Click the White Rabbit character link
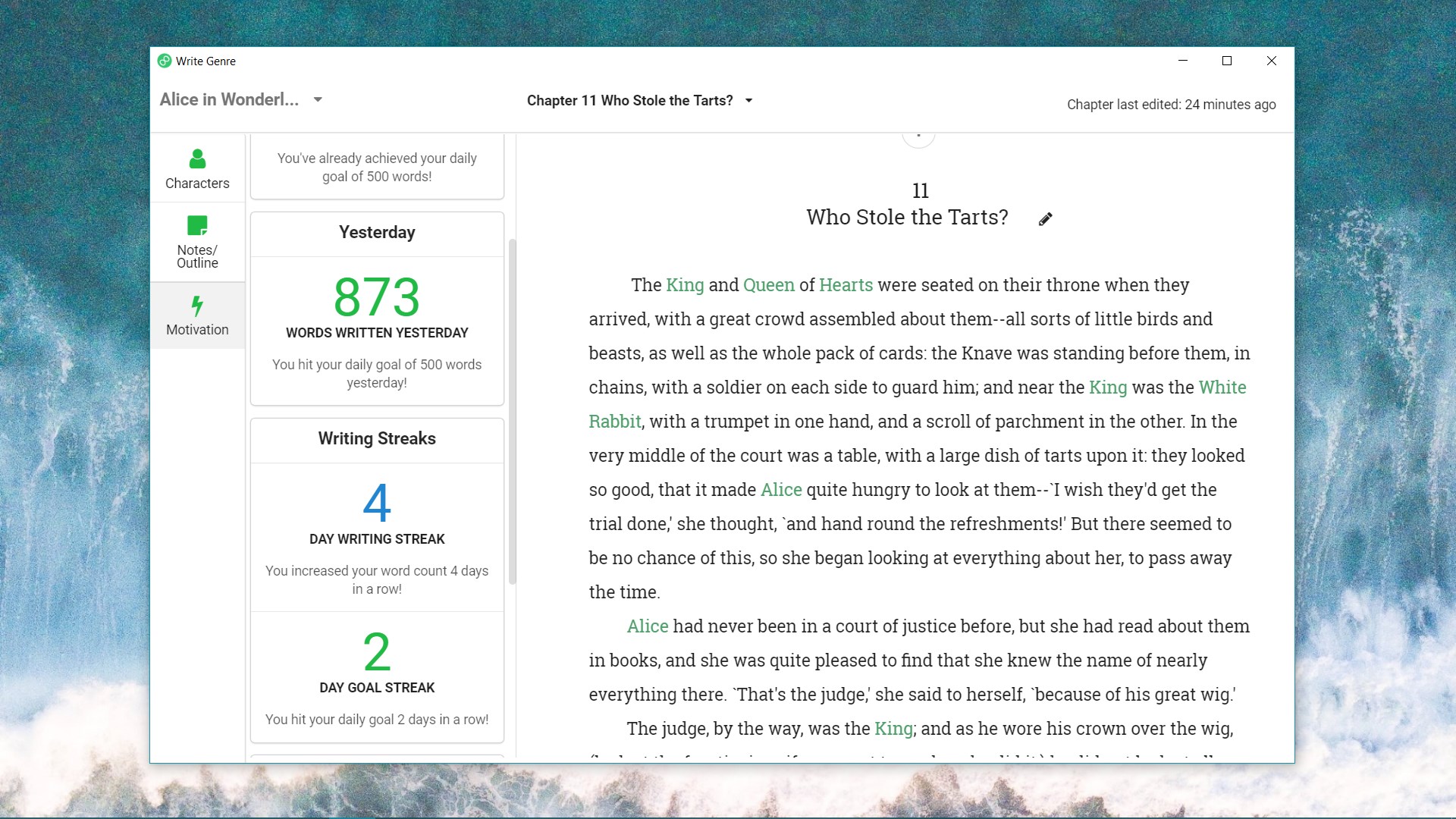 tap(1222, 388)
